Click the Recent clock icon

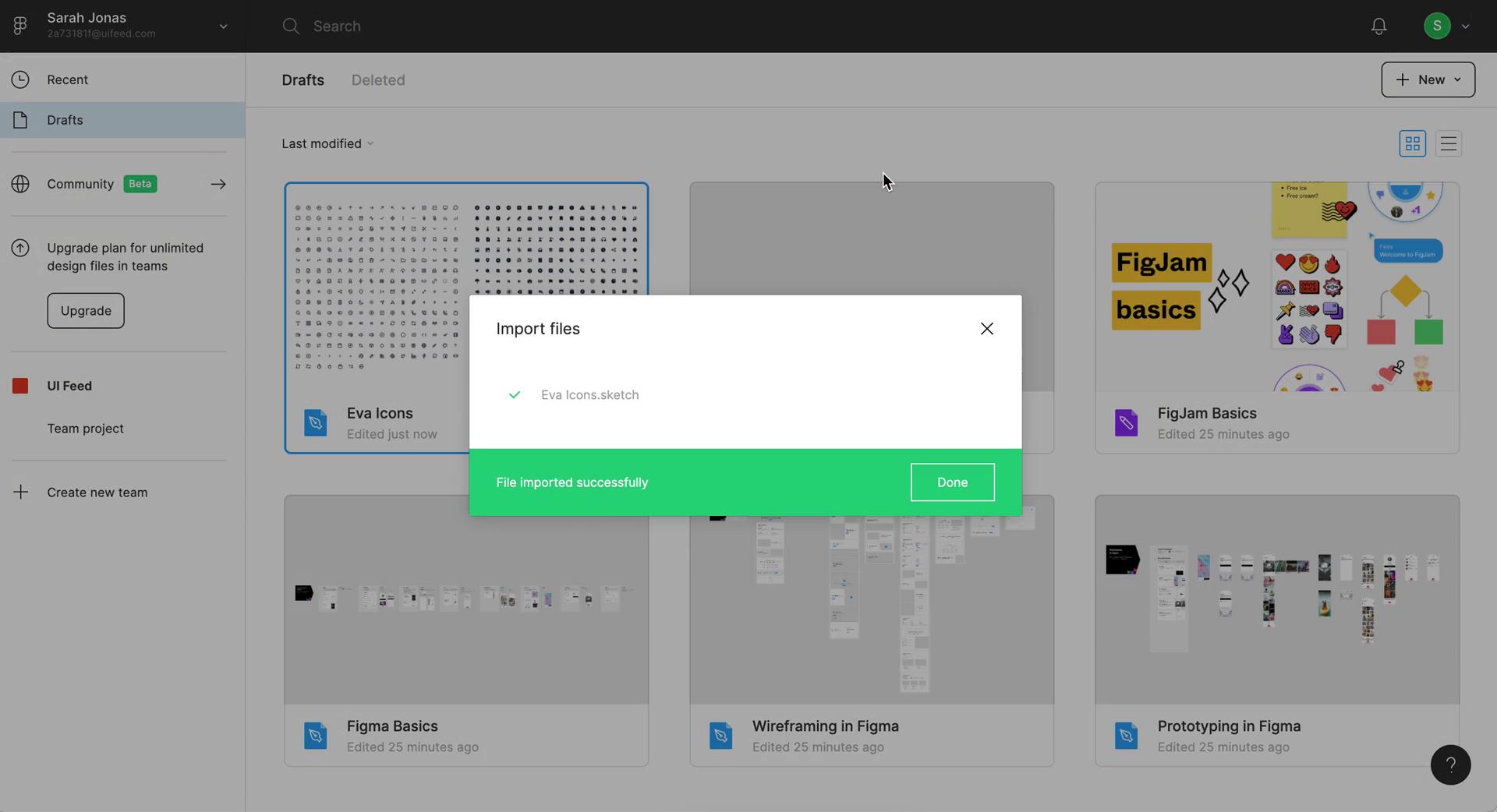pos(20,79)
